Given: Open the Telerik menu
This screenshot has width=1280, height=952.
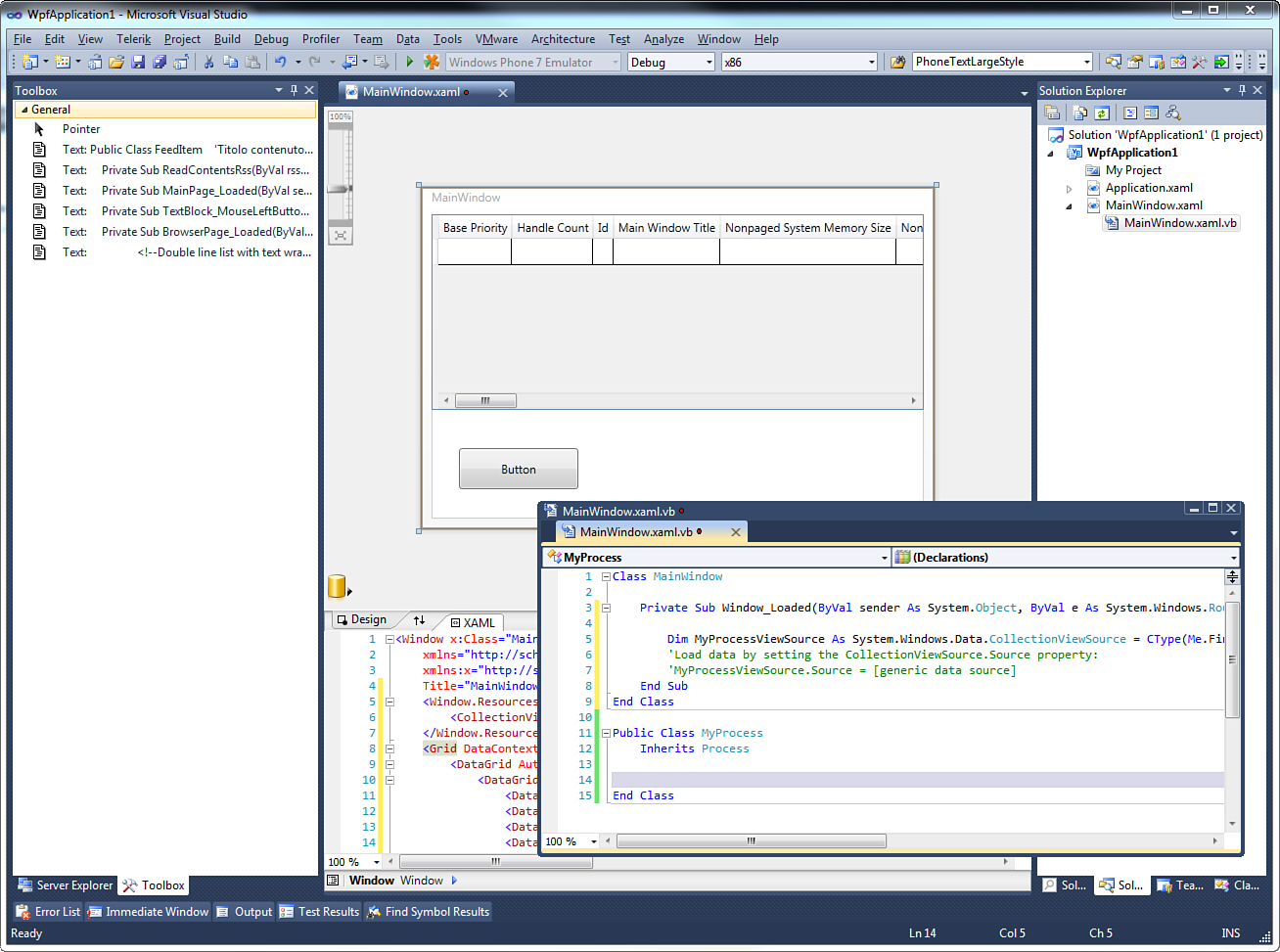Looking at the screenshot, I should pos(134,39).
